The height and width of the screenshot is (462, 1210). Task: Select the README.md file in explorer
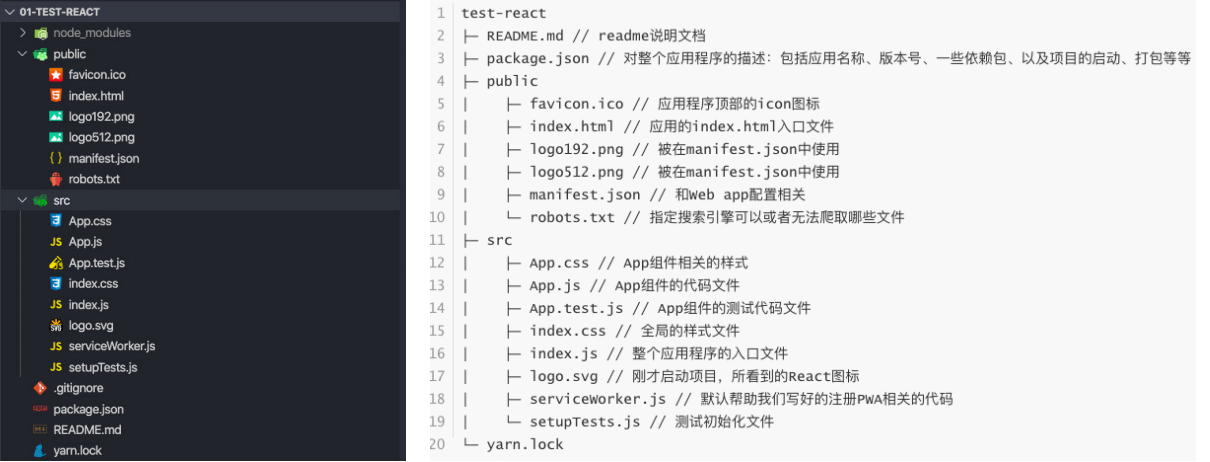click(x=87, y=430)
